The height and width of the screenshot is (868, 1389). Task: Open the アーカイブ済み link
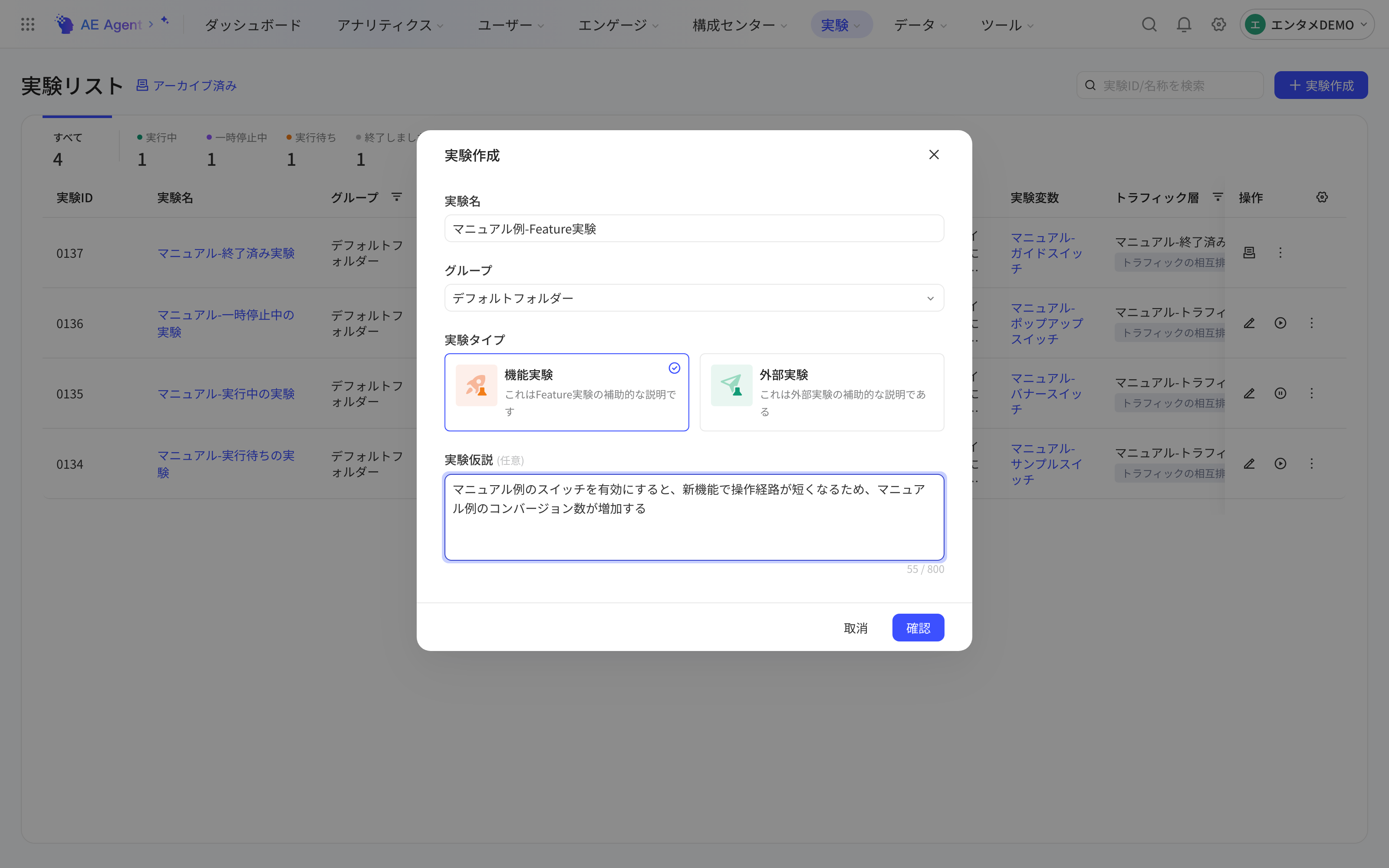pos(187,85)
